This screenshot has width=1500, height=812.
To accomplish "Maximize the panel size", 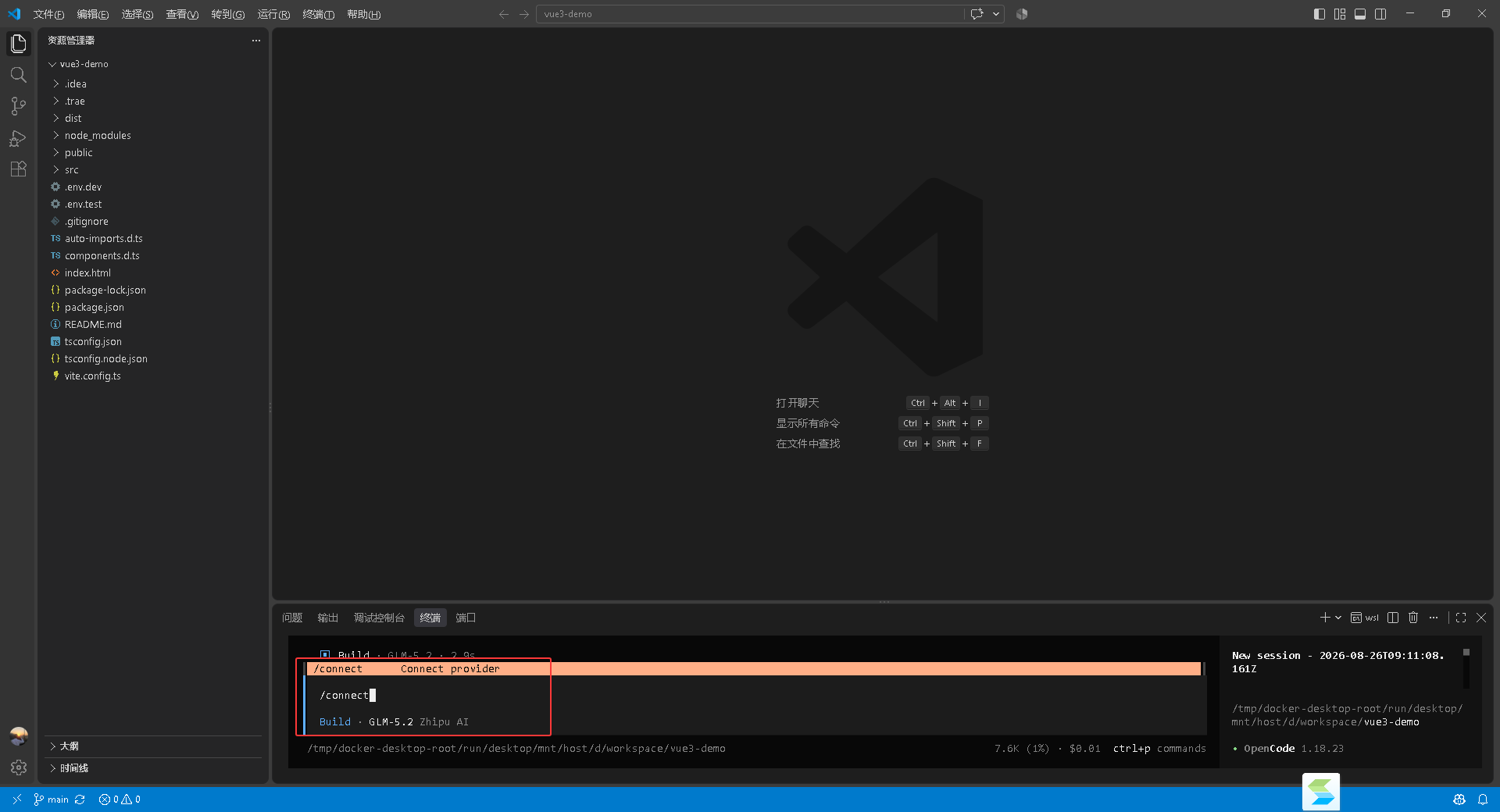I will (1461, 618).
